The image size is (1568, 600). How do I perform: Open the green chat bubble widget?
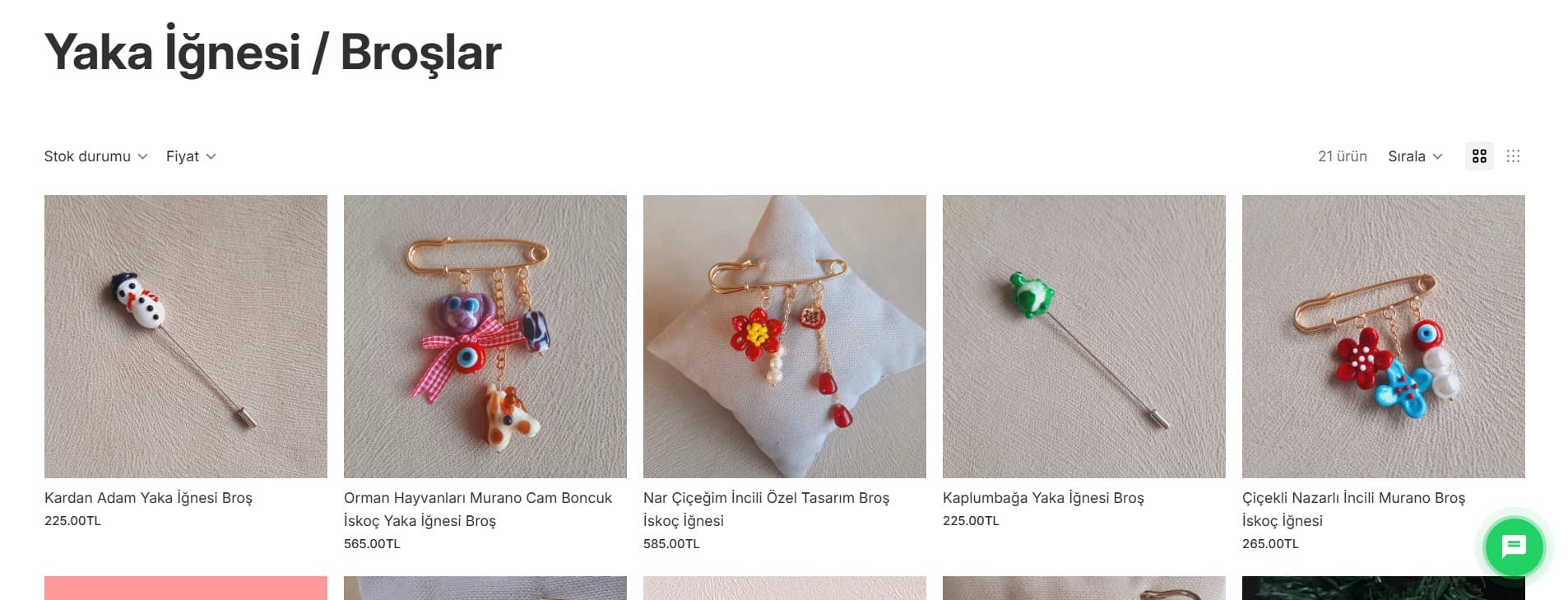coord(1514,547)
